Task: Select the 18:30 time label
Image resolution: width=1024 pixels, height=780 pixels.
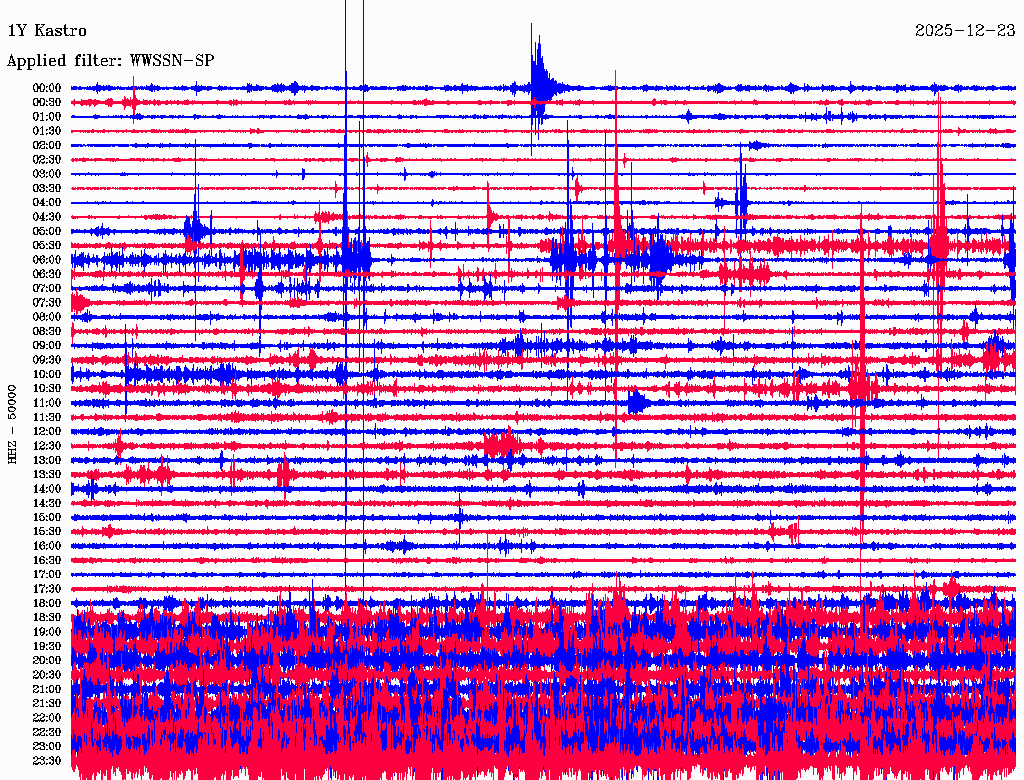Action: pyautogui.click(x=47, y=617)
